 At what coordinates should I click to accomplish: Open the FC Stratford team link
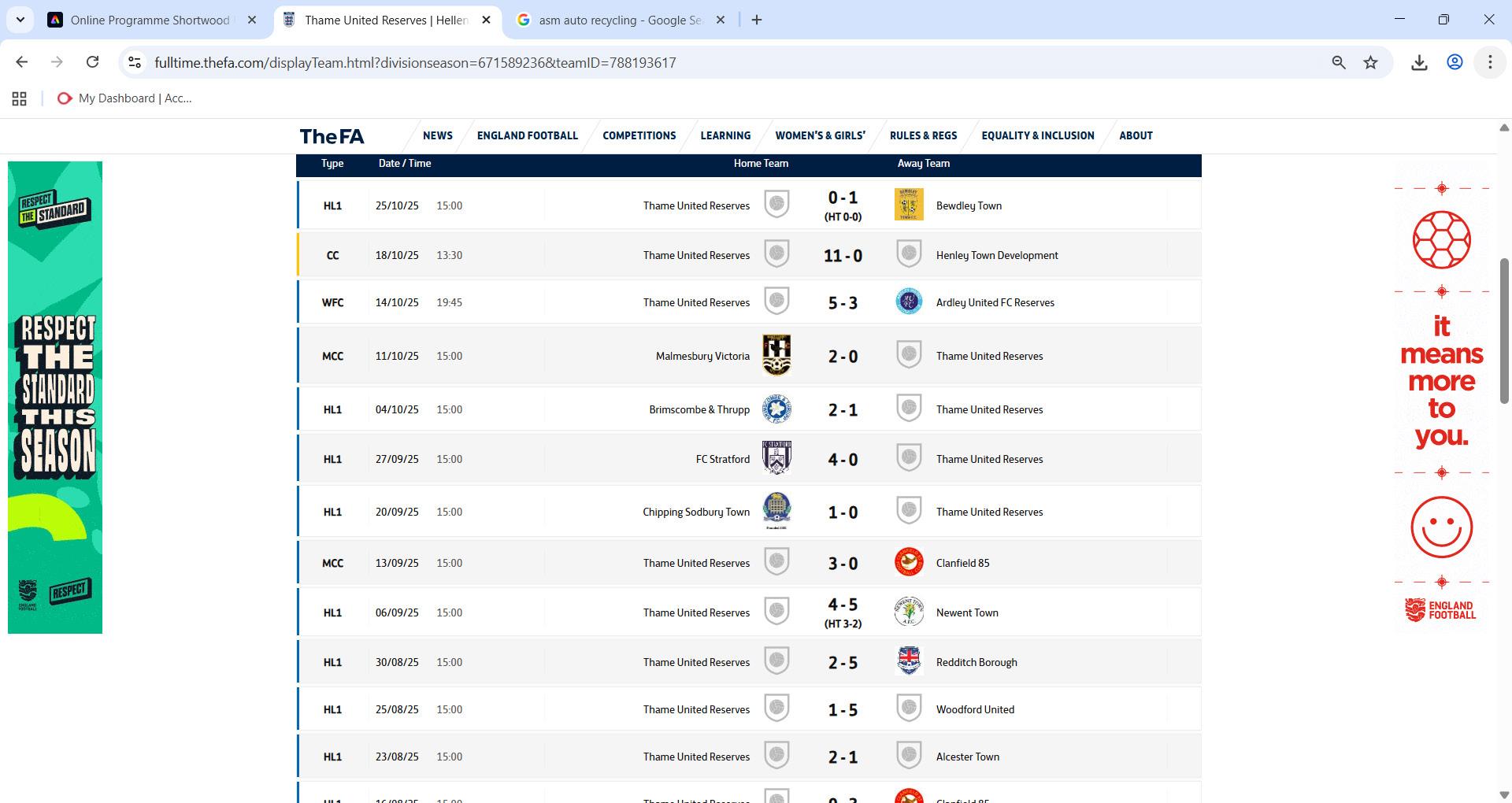[723, 459]
